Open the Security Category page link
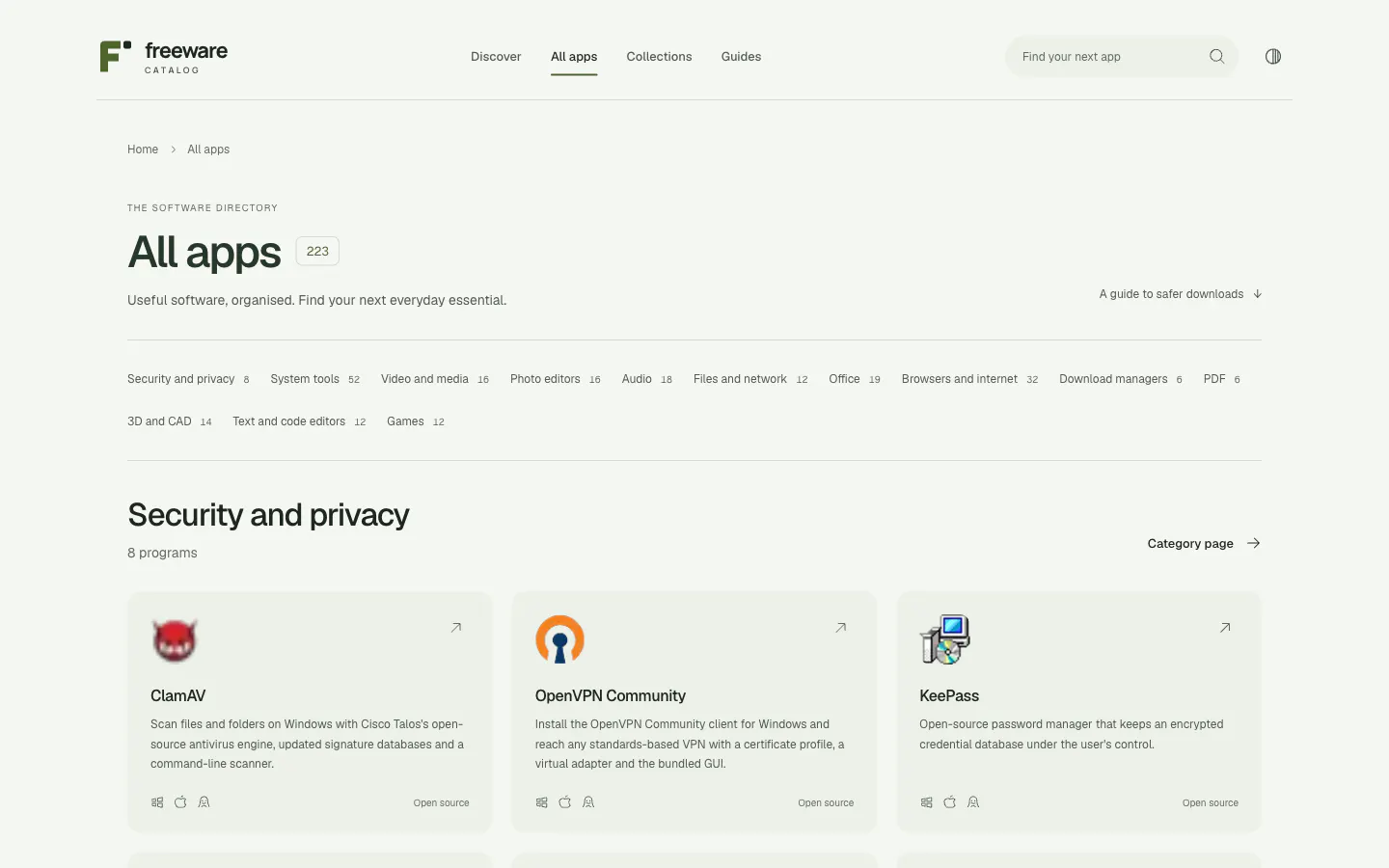The height and width of the screenshot is (868, 1389). tap(1204, 544)
